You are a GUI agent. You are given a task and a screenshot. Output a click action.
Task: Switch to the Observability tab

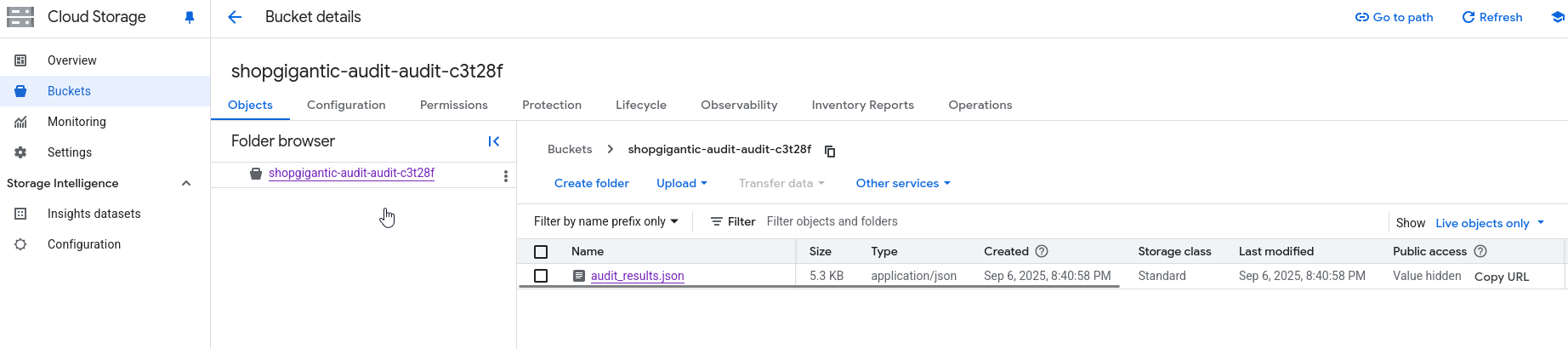tap(739, 105)
